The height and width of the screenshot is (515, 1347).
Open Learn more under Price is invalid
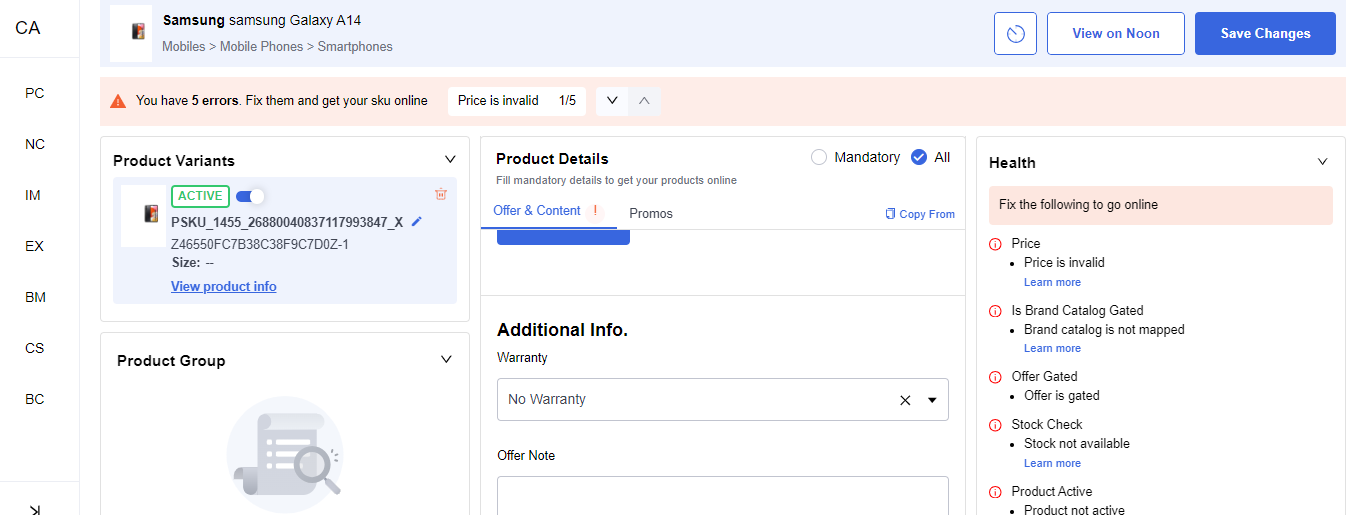tap(1052, 282)
